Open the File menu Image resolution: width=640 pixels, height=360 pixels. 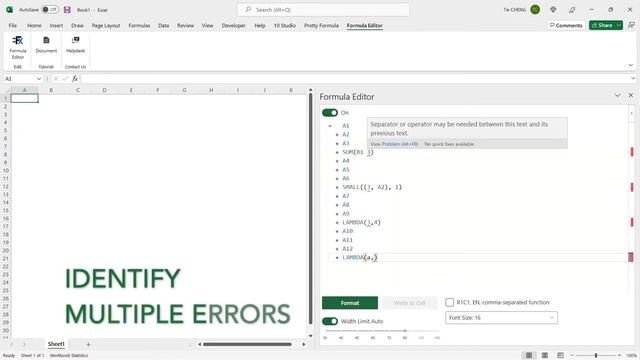coord(13,25)
